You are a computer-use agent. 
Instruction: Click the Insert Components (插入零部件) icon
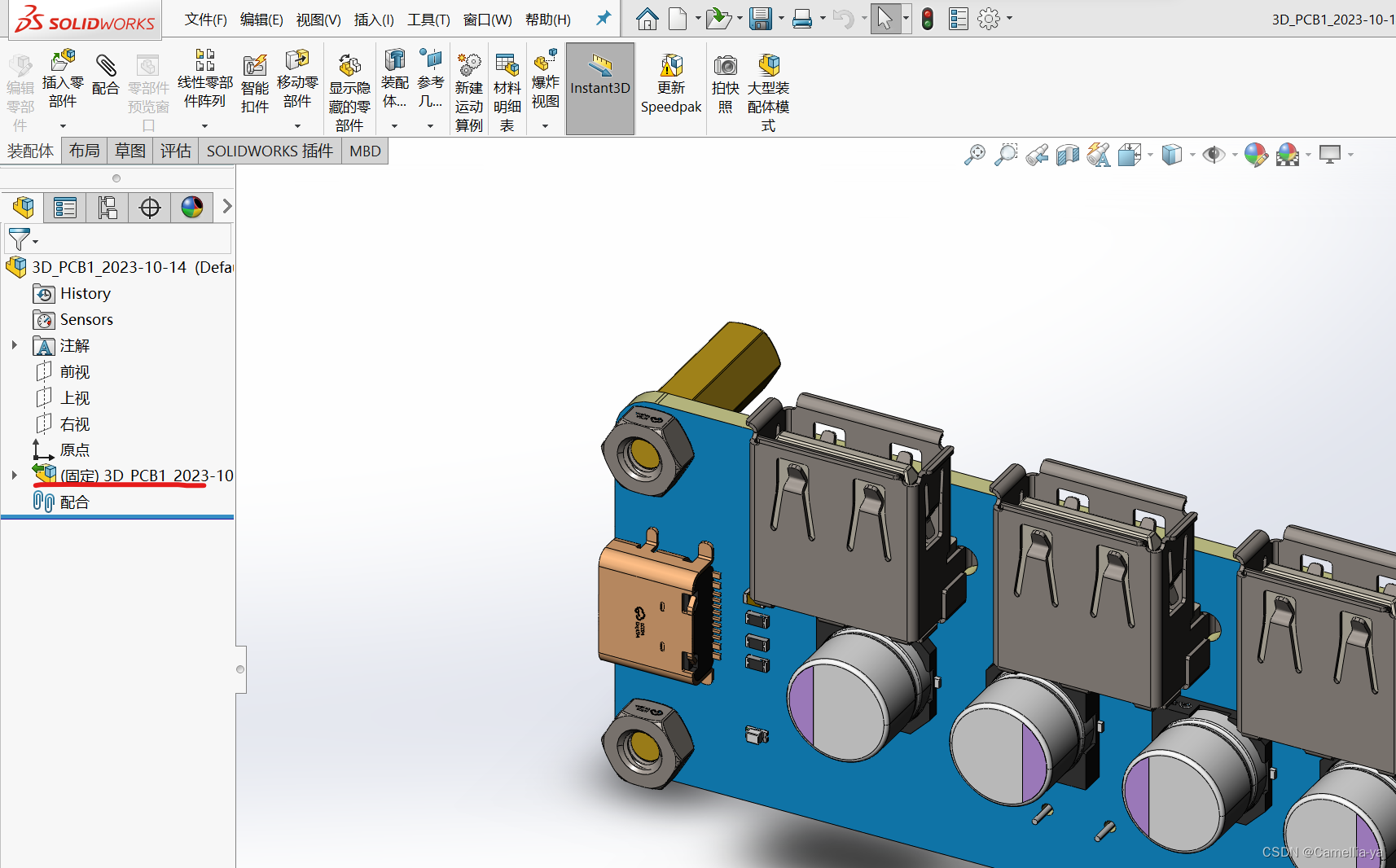(63, 62)
